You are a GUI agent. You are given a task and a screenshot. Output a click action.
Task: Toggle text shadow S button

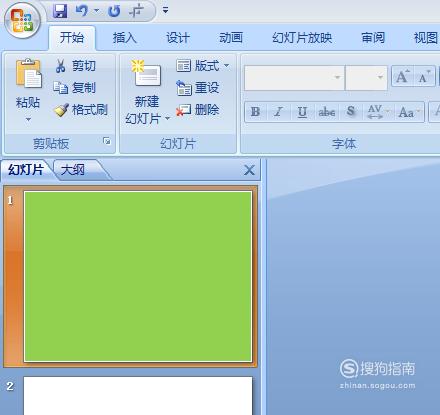(350, 112)
